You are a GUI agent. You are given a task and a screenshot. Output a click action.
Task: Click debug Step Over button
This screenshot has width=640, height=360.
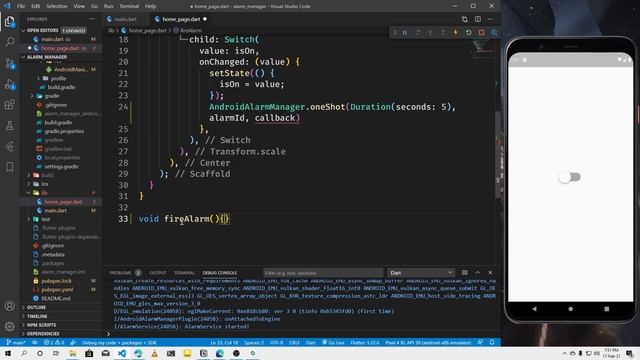417,32
